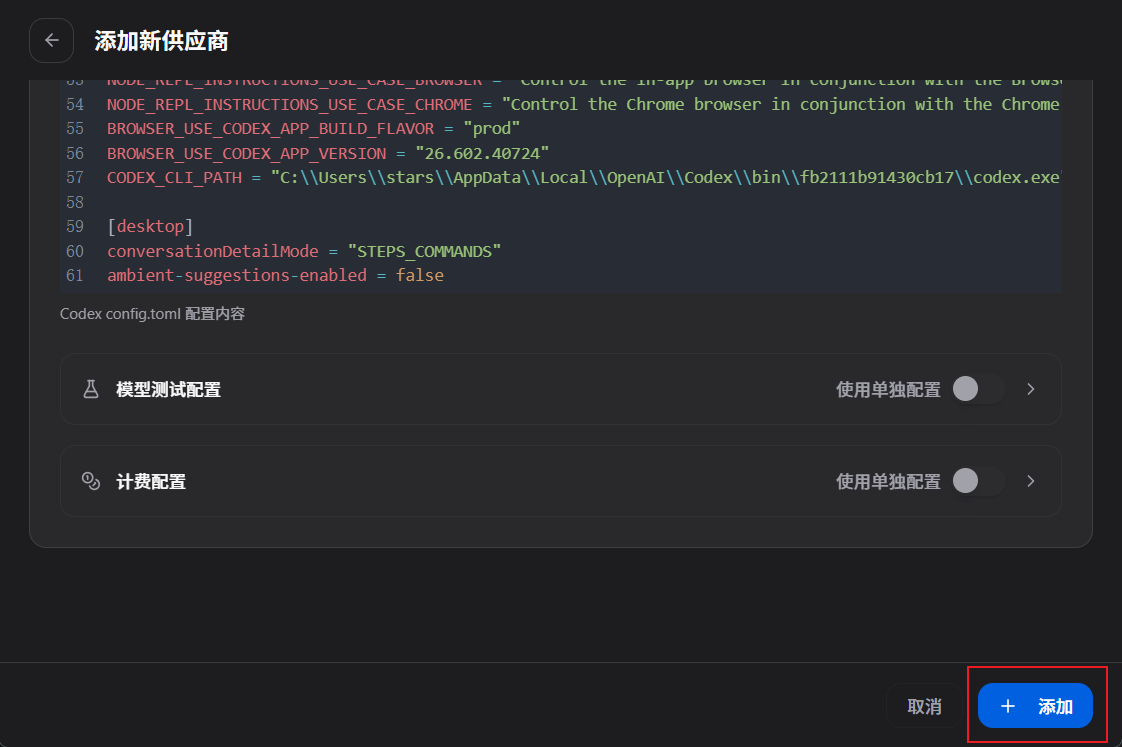1122x747 pixels.
Task: Click the conversationDetailMode key
Action: pos(213,251)
